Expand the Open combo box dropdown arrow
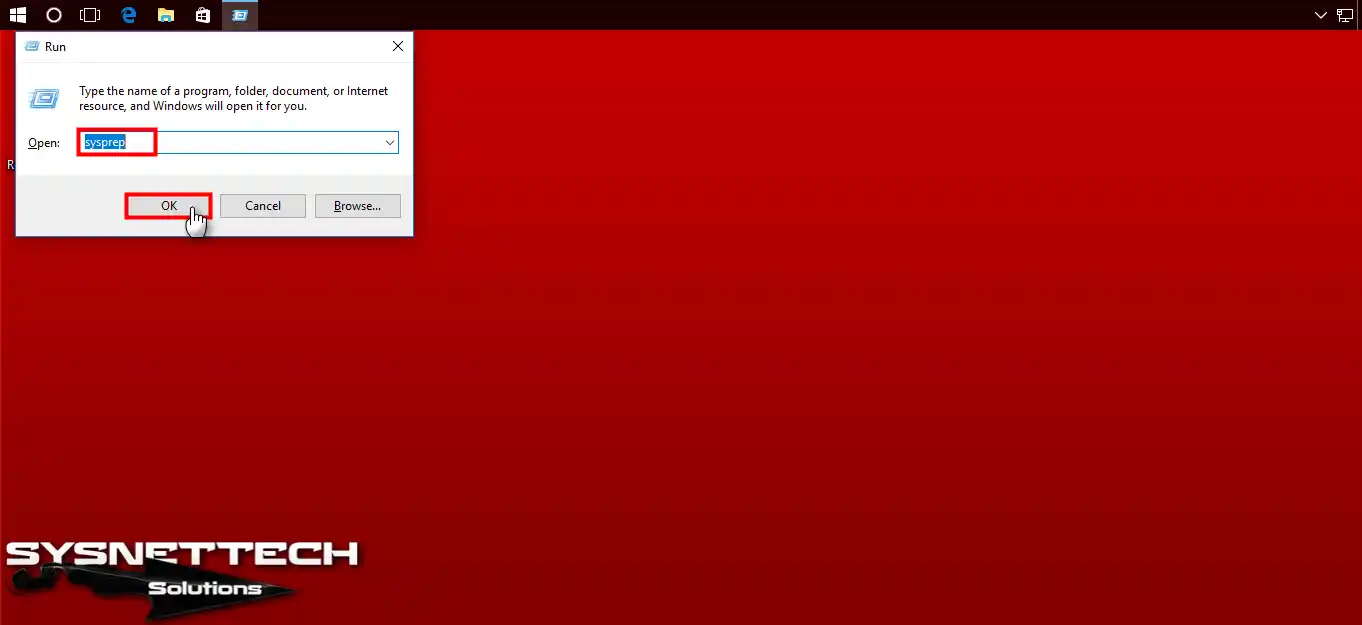The height and width of the screenshot is (625, 1362). [389, 143]
